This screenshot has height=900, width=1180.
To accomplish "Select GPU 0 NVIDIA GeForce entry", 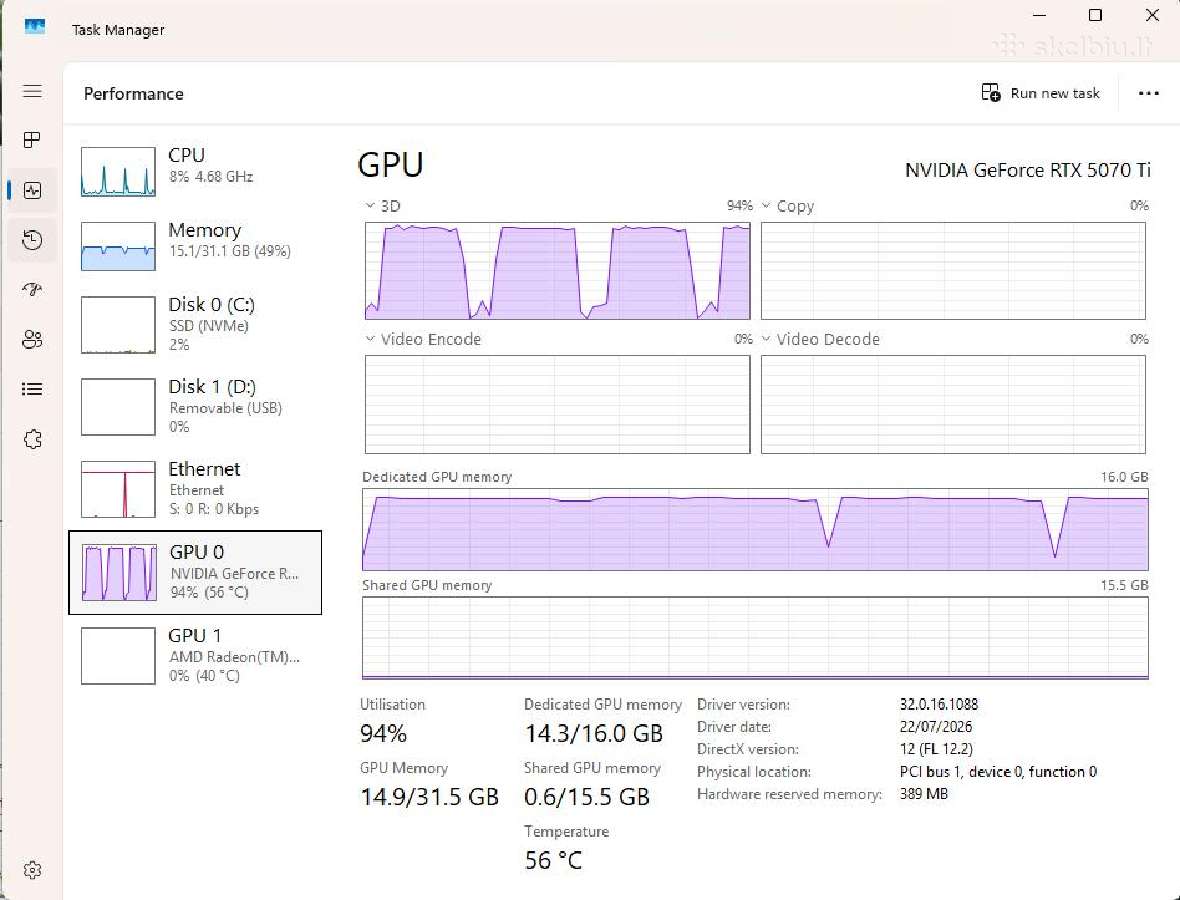I will coord(195,573).
